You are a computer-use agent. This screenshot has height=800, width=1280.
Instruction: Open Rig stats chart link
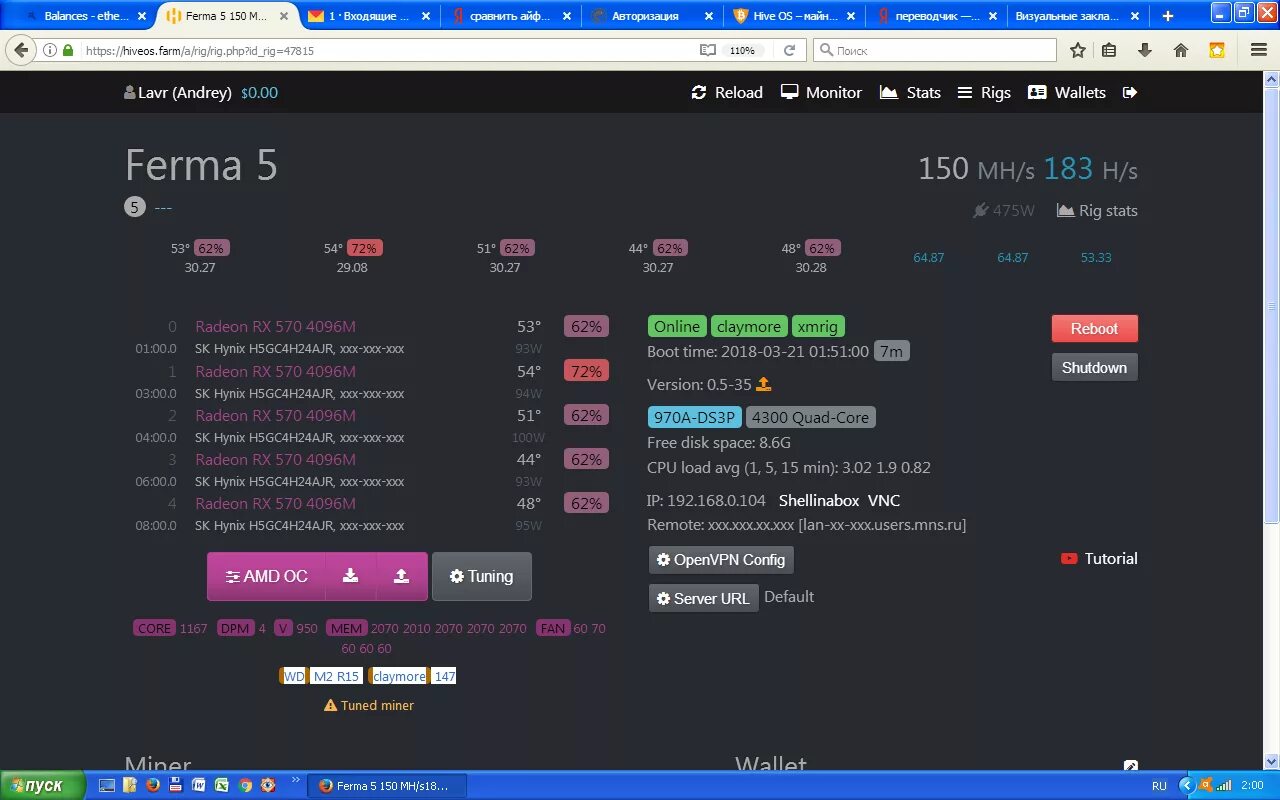tap(1097, 210)
